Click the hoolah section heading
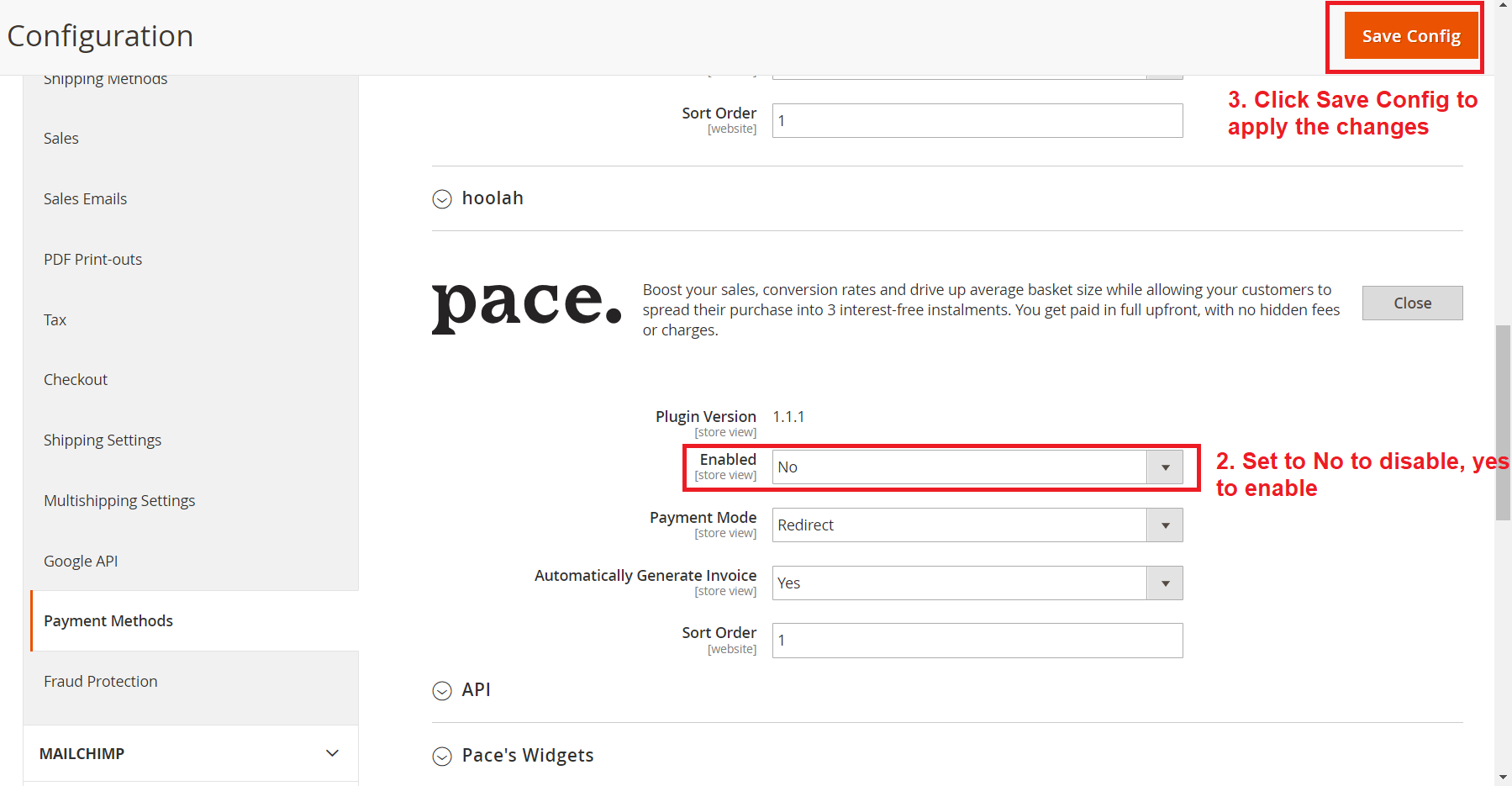Image resolution: width=1512 pixels, height=786 pixels. click(493, 198)
